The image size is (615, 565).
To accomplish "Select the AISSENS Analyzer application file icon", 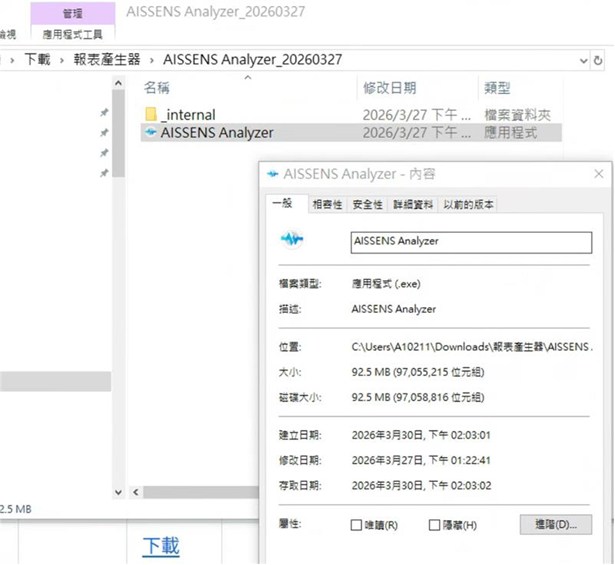I will click(151, 132).
